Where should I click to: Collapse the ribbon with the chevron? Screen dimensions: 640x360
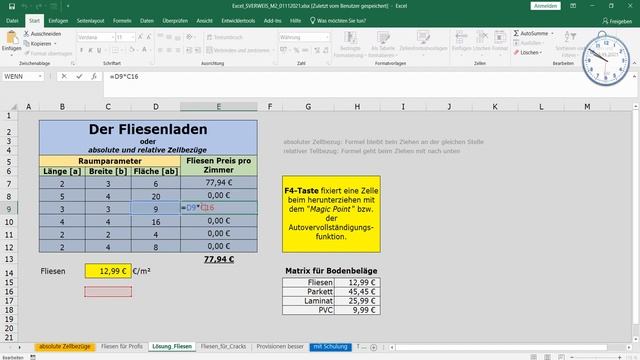(634, 63)
